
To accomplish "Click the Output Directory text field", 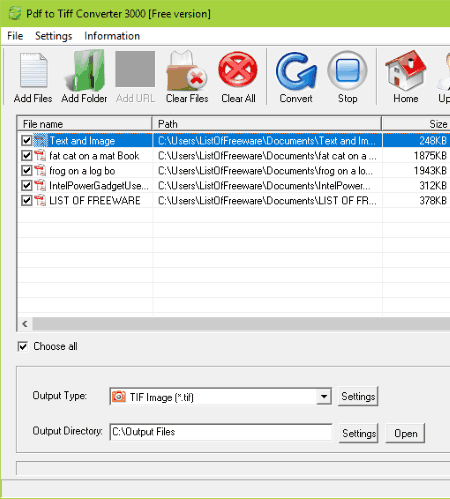I will pyautogui.click(x=221, y=432).
